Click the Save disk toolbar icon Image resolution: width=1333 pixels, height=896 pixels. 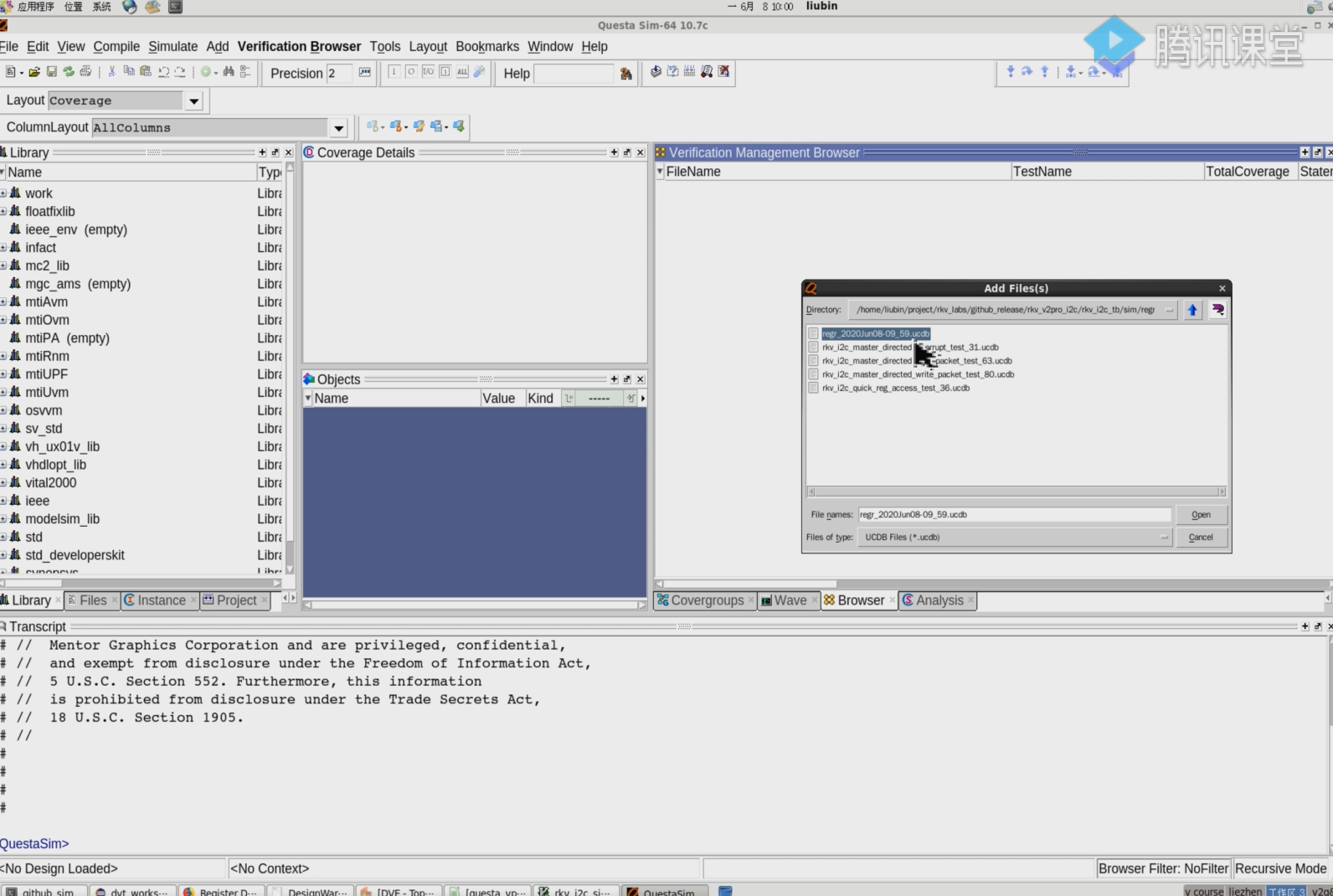(x=52, y=72)
